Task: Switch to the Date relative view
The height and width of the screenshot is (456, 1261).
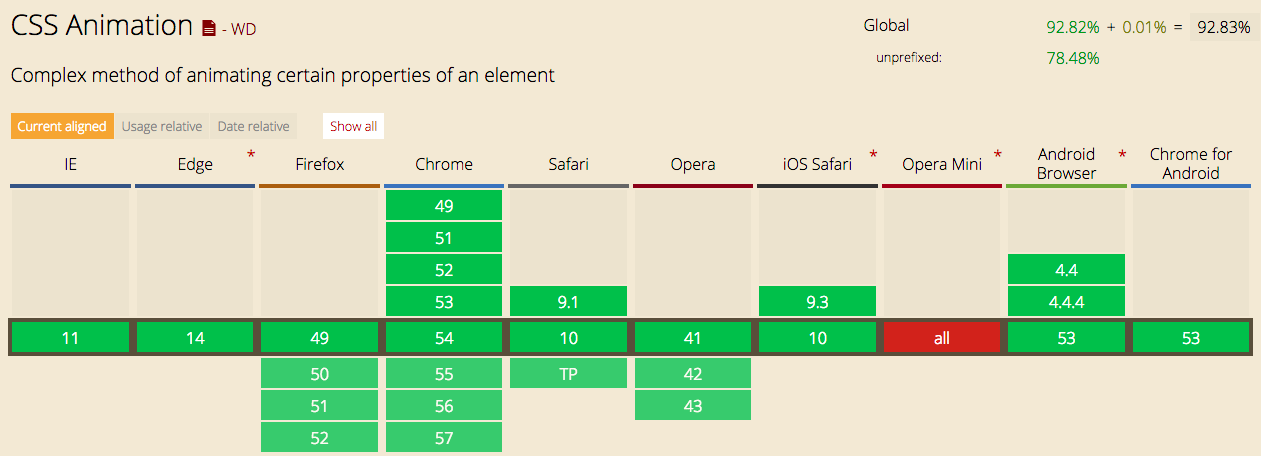Action: coord(254,126)
